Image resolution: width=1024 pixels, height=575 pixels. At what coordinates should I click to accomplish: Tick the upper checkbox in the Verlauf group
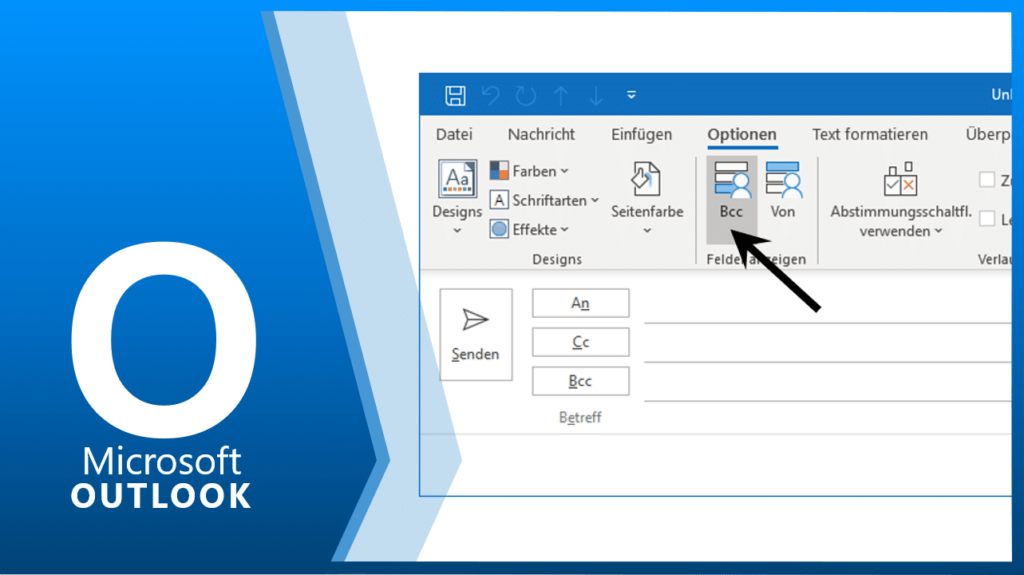pos(987,180)
